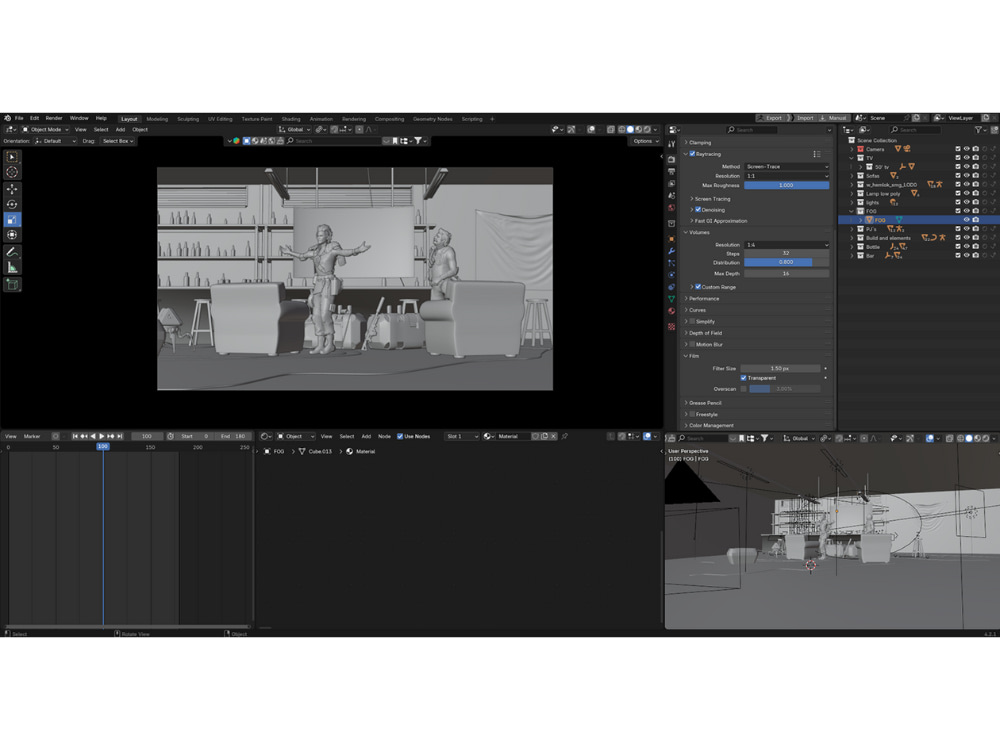
Task: Toggle the Denoising checkbox
Action: 698,210
